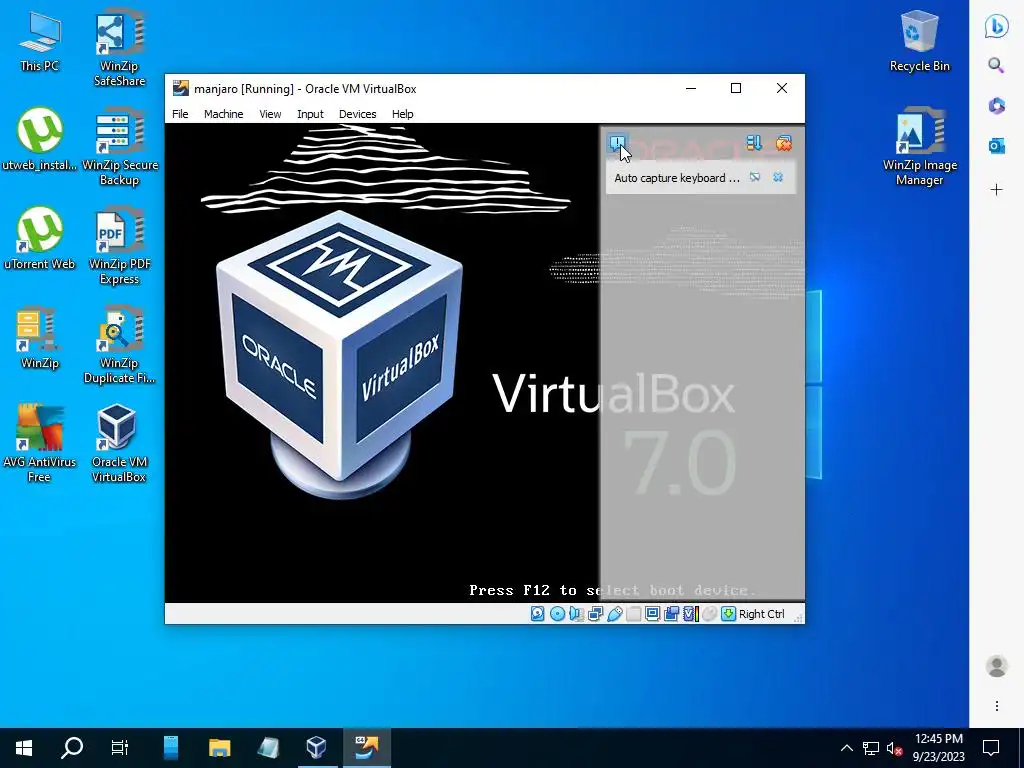
Task: Click the plus icon to add sidebar app
Action: pyautogui.click(x=997, y=190)
